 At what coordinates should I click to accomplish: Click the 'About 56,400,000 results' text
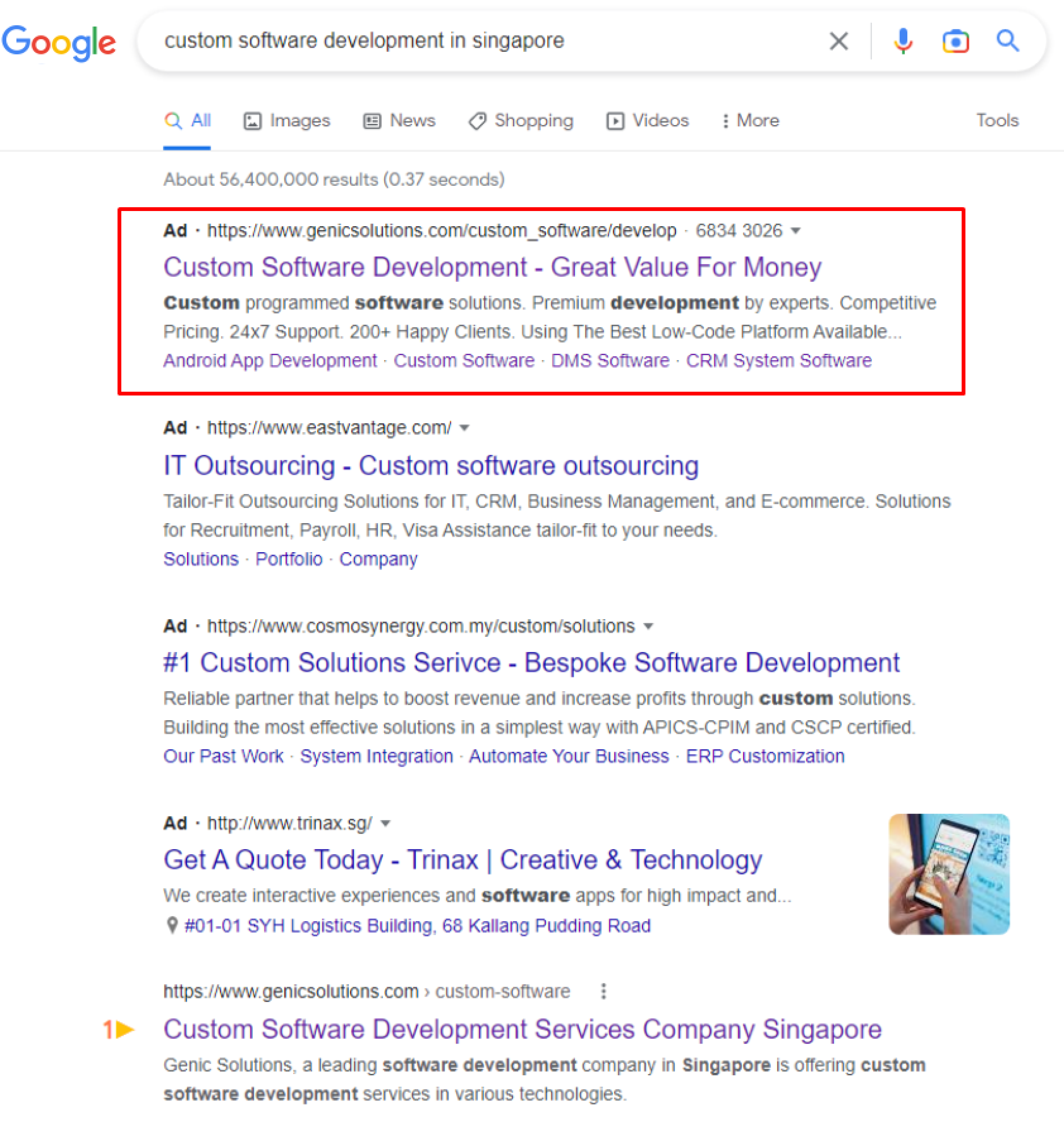[334, 180]
